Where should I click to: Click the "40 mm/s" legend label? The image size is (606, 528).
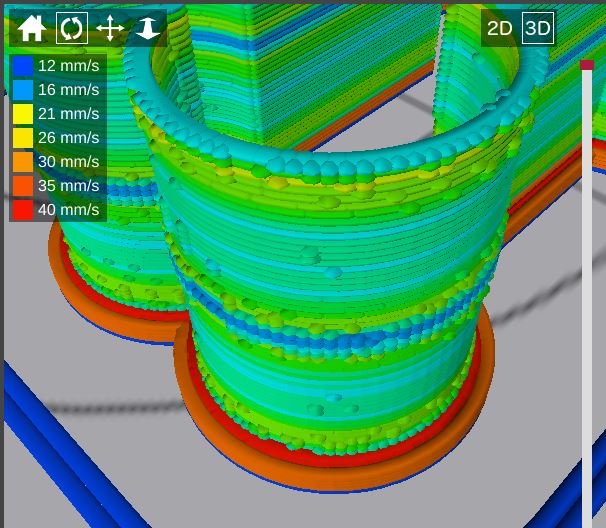click(x=68, y=210)
